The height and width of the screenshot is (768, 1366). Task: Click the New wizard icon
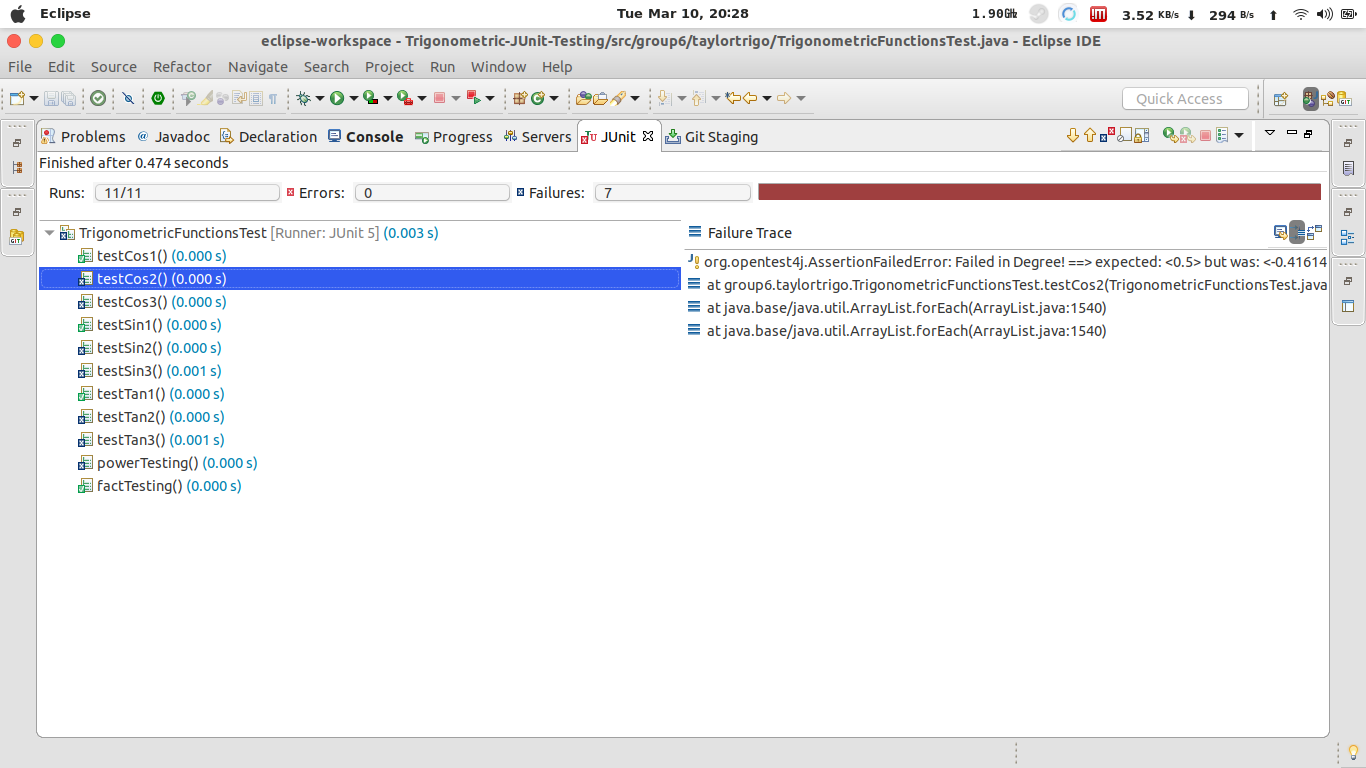coord(17,98)
